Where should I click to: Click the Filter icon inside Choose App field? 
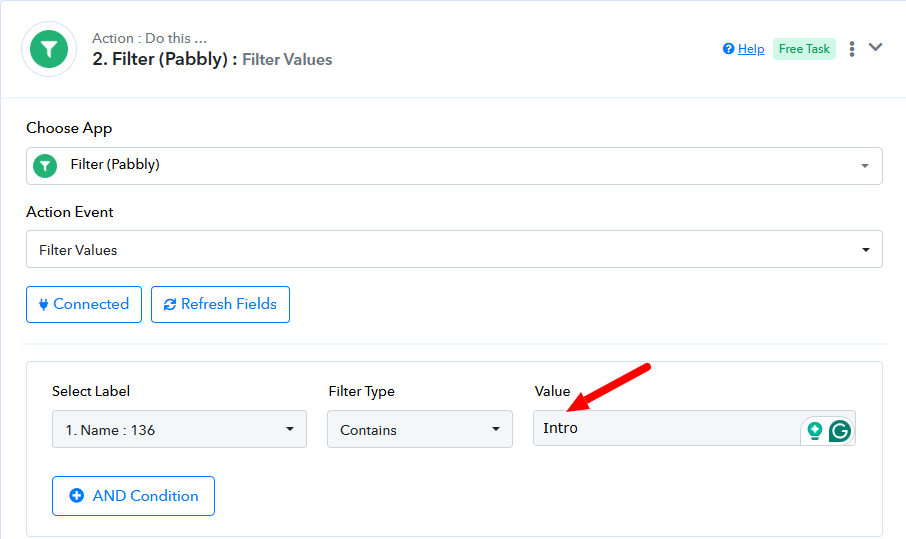45,166
